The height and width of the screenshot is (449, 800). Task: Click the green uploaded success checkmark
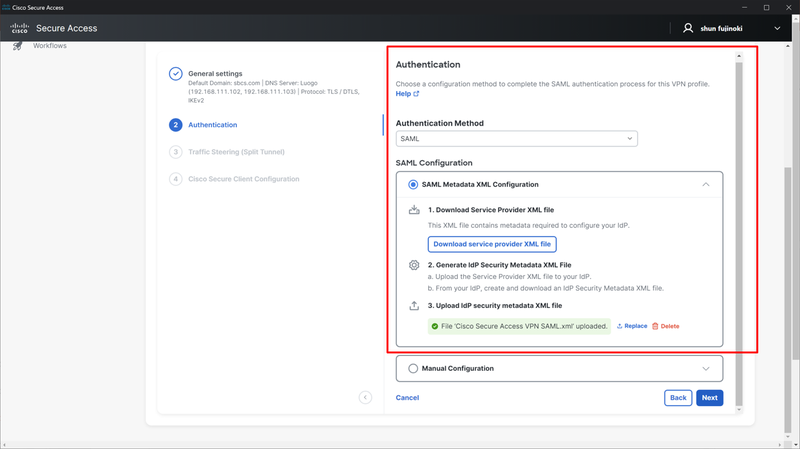point(435,327)
